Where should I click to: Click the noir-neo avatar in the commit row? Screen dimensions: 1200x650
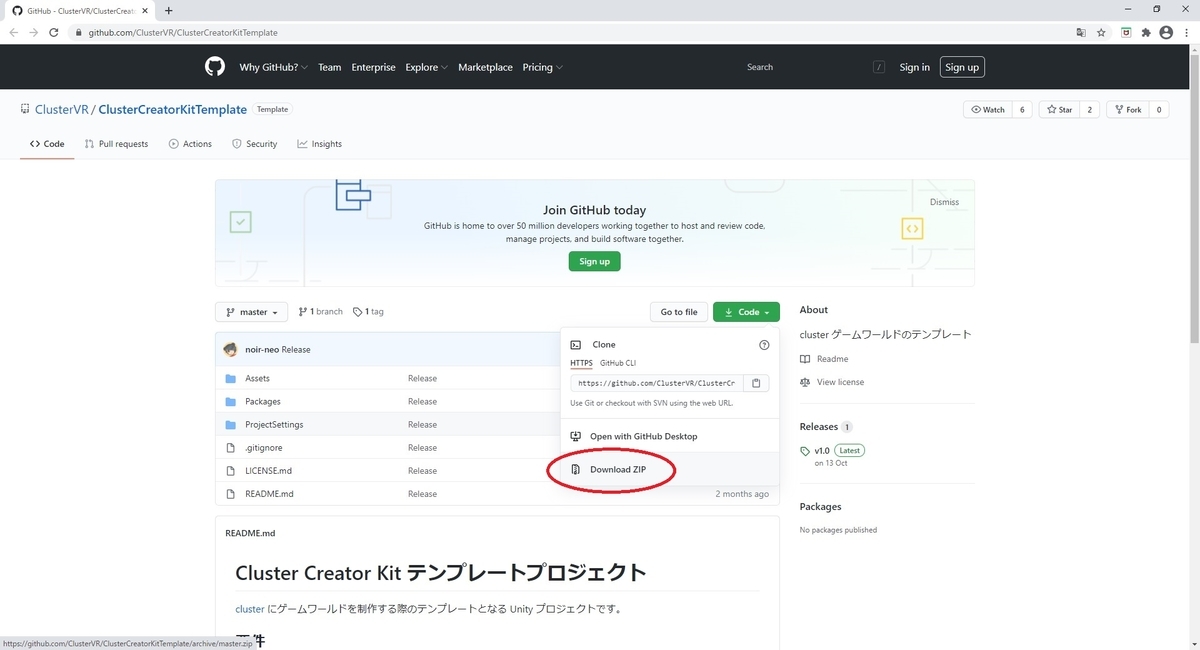[231, 350]
